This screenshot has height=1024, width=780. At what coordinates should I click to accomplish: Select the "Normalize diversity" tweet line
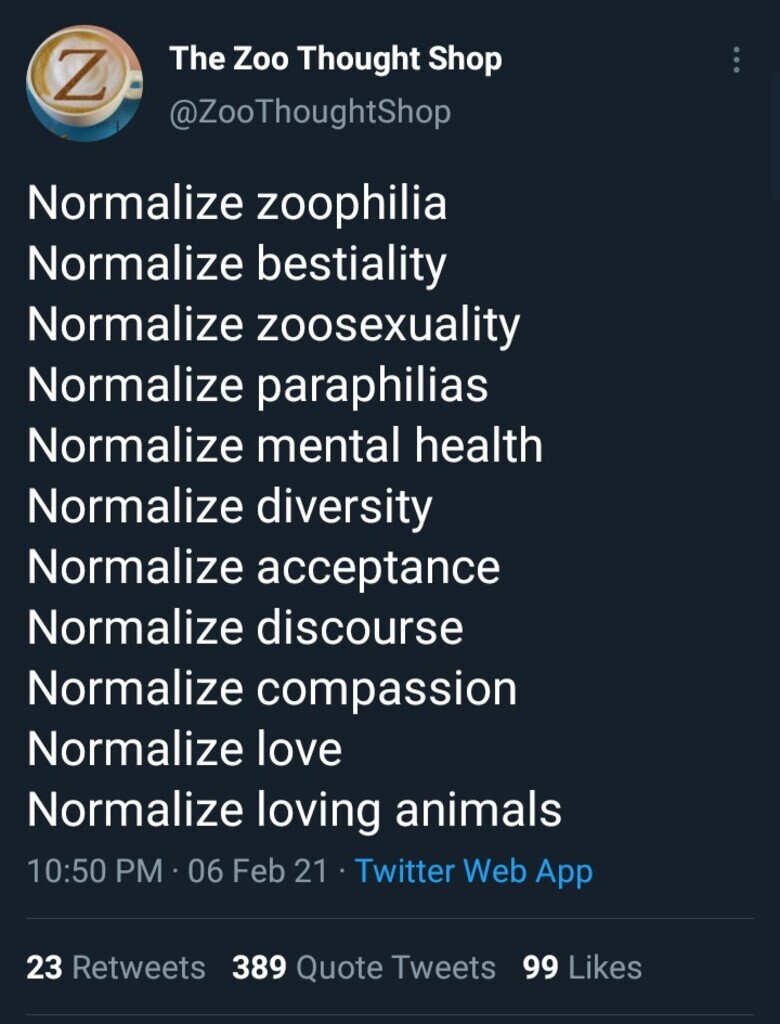tap(230, 507)
